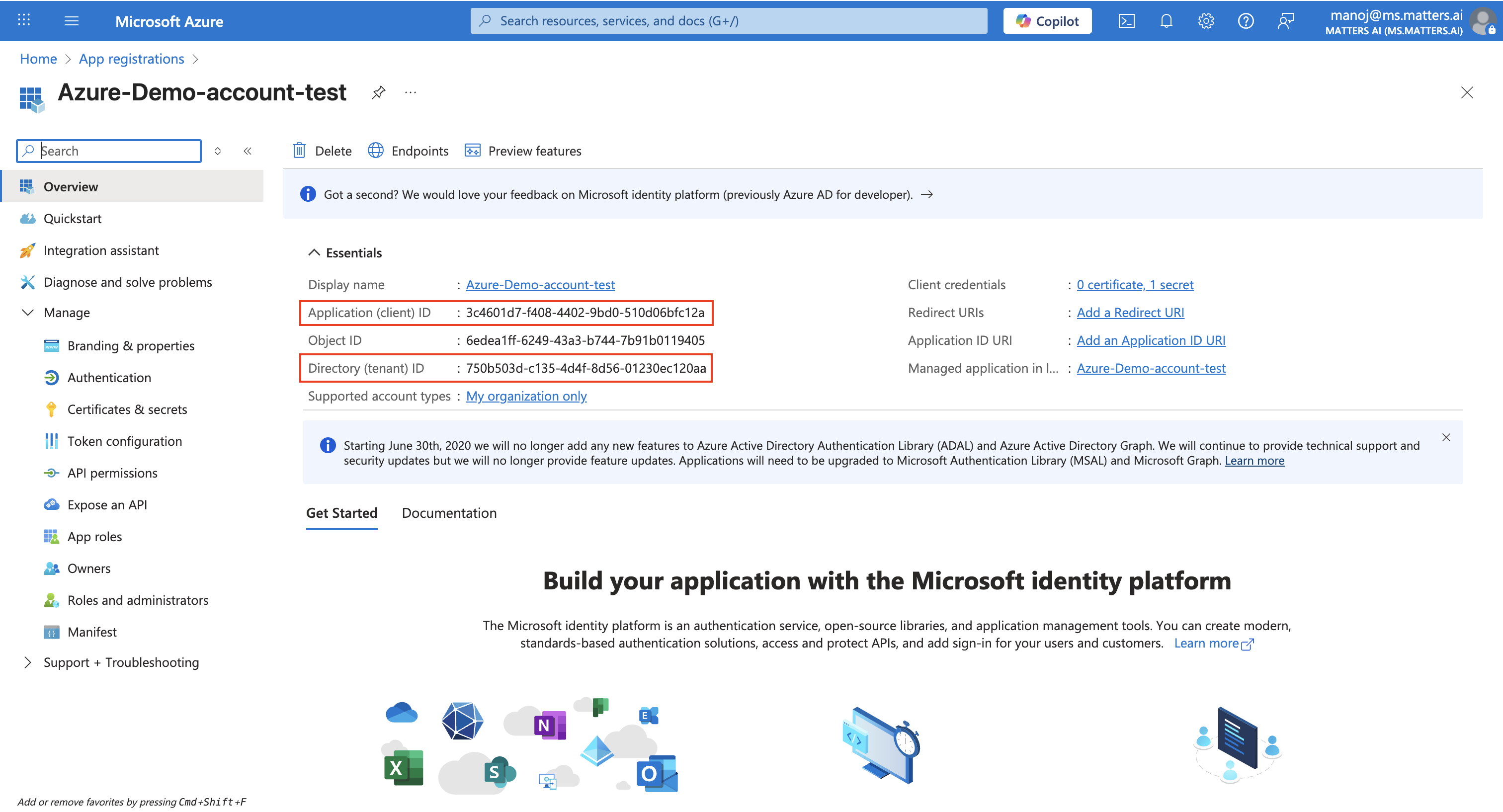Click the Diagnose and solve problems icon
Viewport: 1503px width, 812px height.
click(x=27, y=282)
